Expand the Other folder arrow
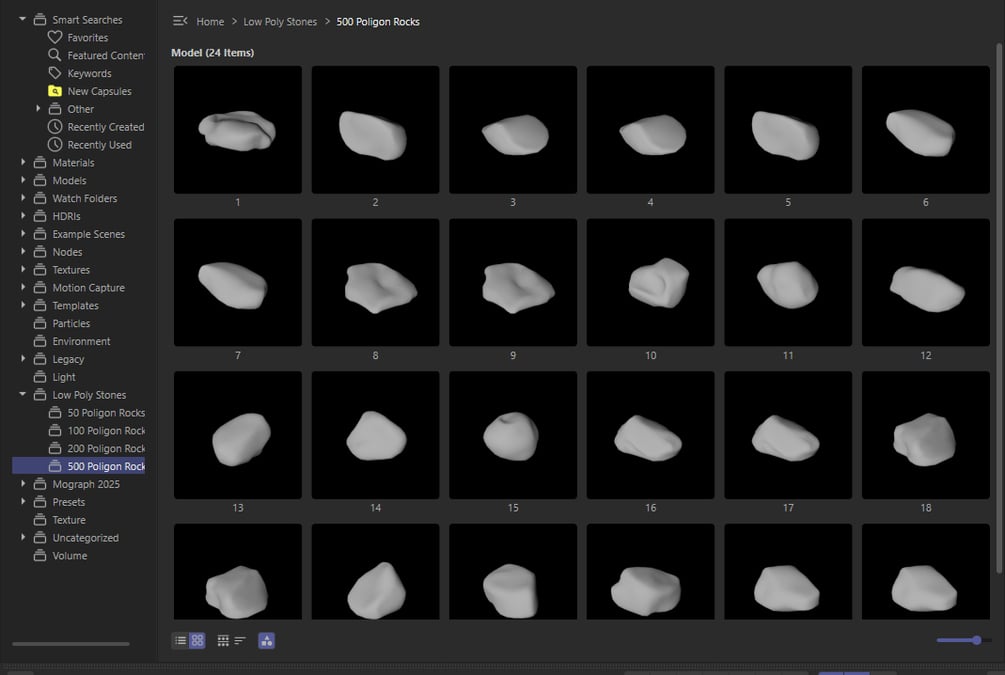Image resolution: width=1005 pixels, height=675 pixels. pyautogui.click(x=38, y=109)
